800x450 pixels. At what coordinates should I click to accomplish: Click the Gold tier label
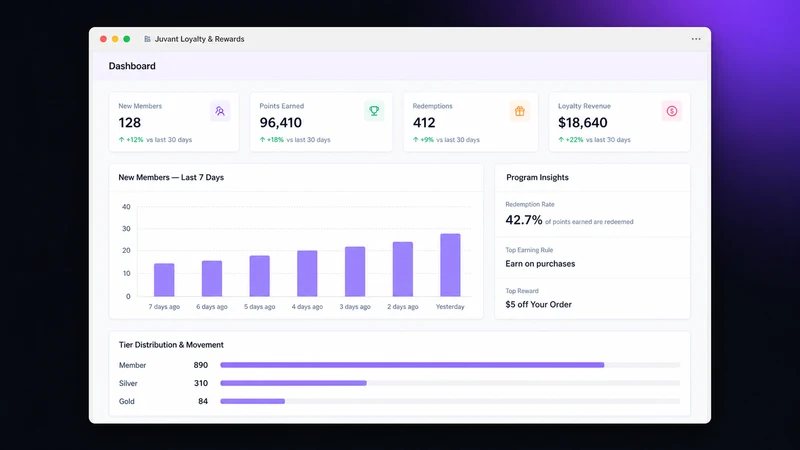point(127,402)
